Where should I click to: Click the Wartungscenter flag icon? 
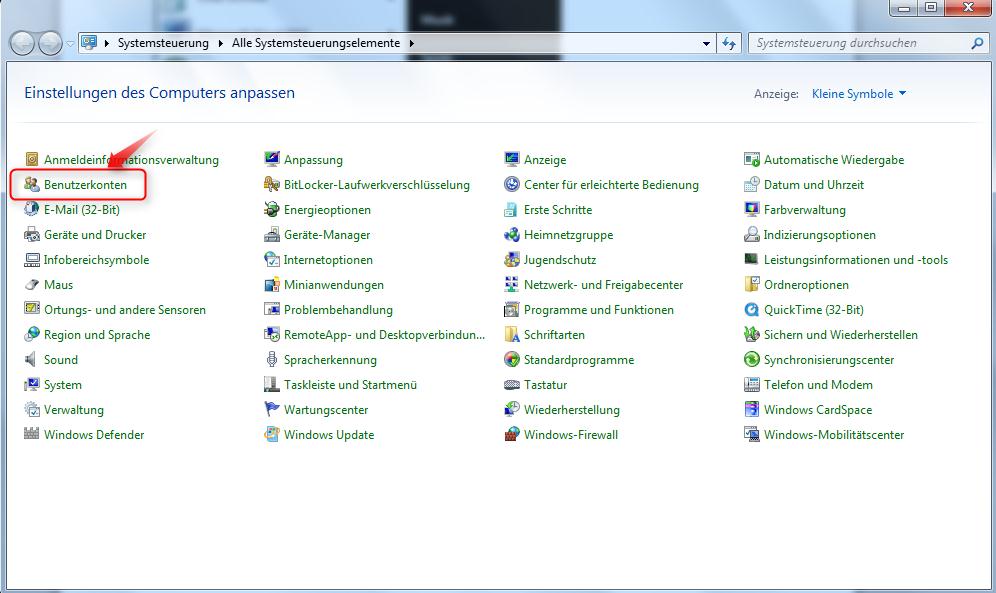(272, 410)
